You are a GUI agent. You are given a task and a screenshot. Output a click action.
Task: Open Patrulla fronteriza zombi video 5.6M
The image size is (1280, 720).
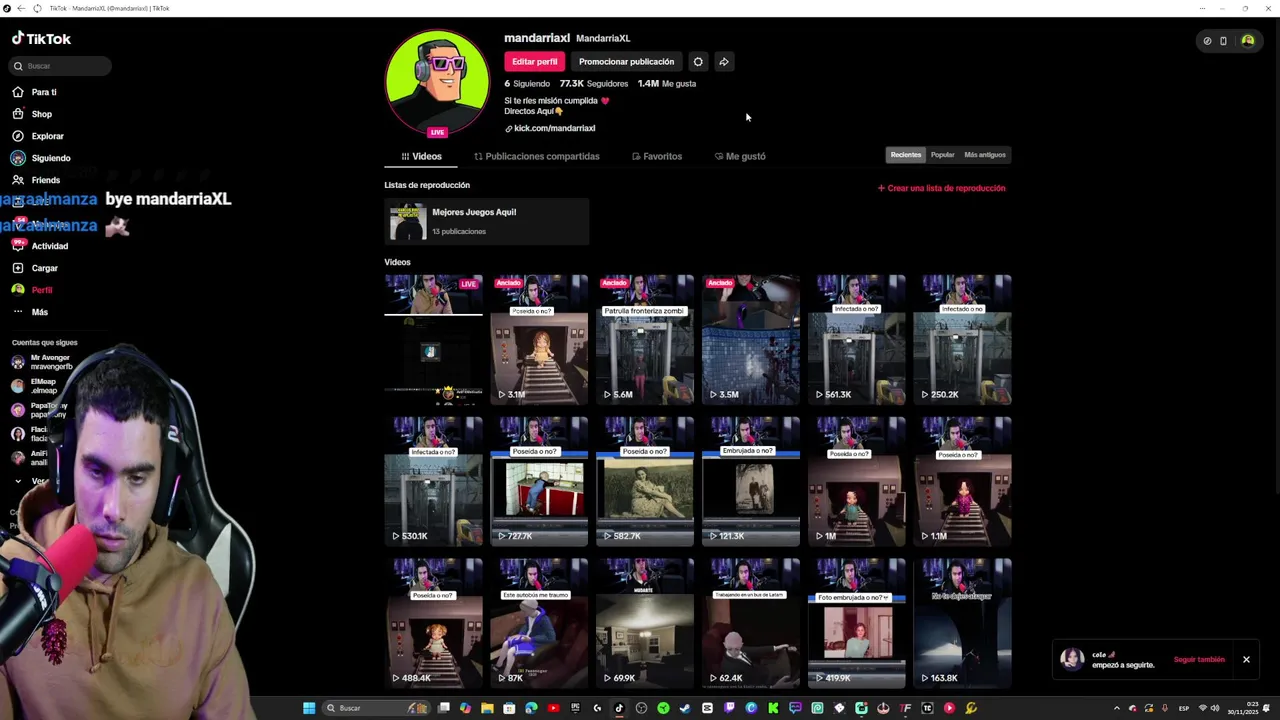[x=645, y=339]
